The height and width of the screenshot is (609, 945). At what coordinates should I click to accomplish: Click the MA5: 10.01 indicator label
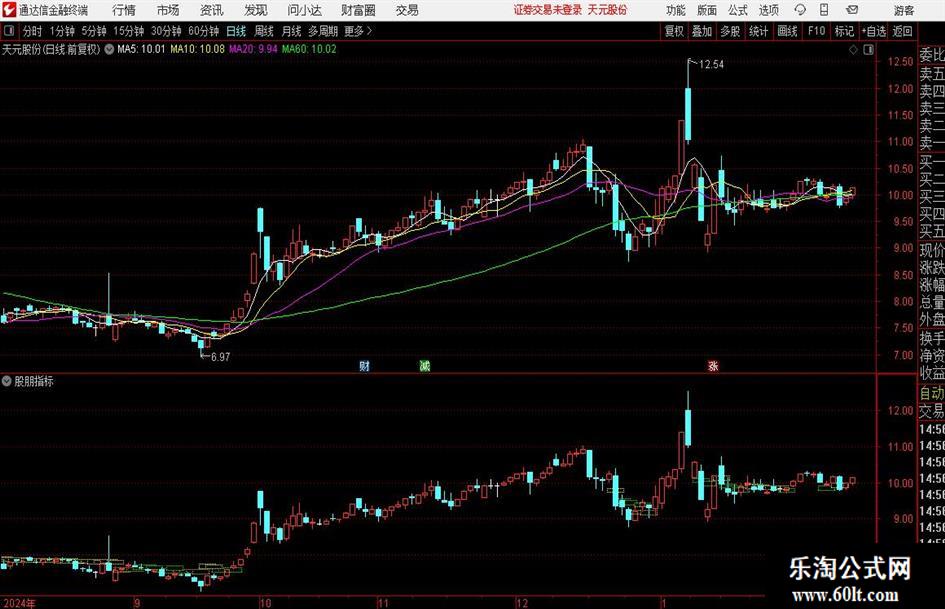pos(141,49)
